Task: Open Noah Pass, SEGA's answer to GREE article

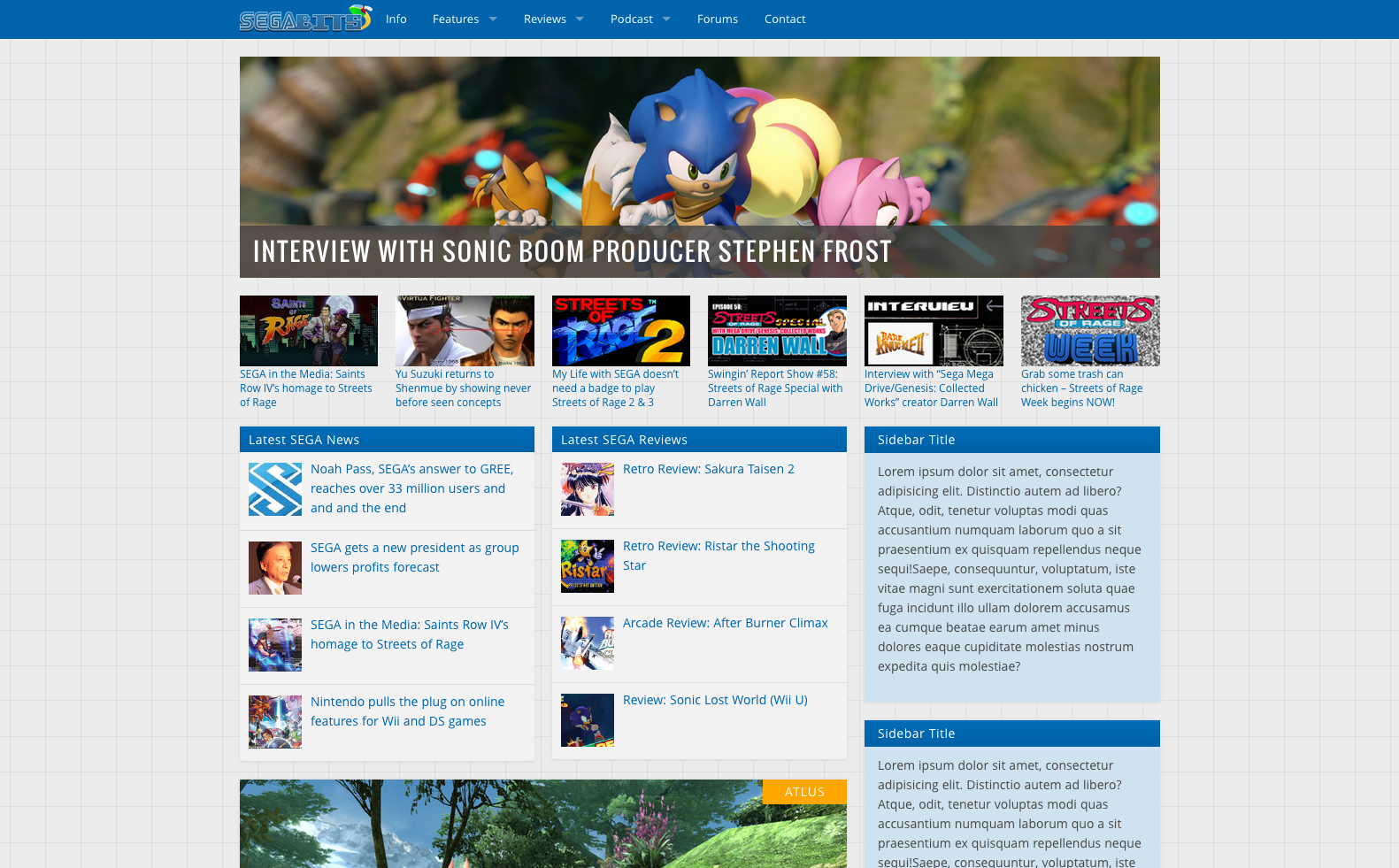Action: coord(411,488)
